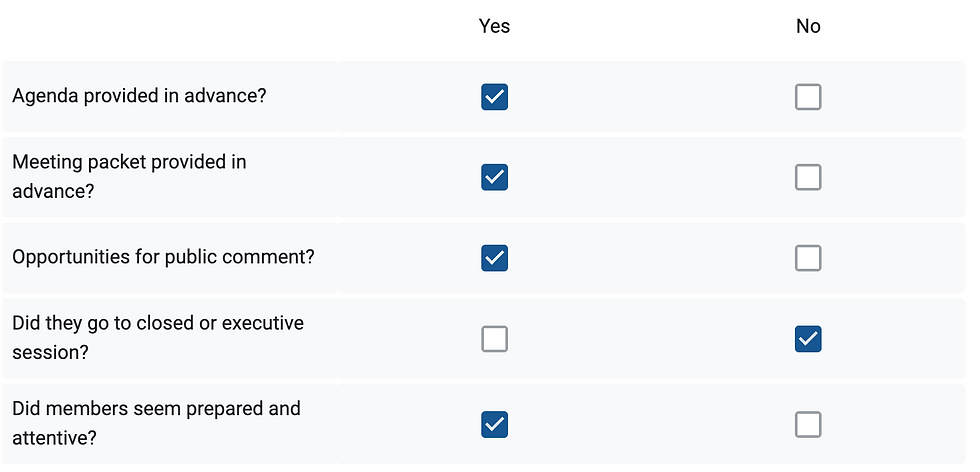980x472 pixels.
Task: Uncheck No for closed or executive session
Action: click(x=808, y=339)
